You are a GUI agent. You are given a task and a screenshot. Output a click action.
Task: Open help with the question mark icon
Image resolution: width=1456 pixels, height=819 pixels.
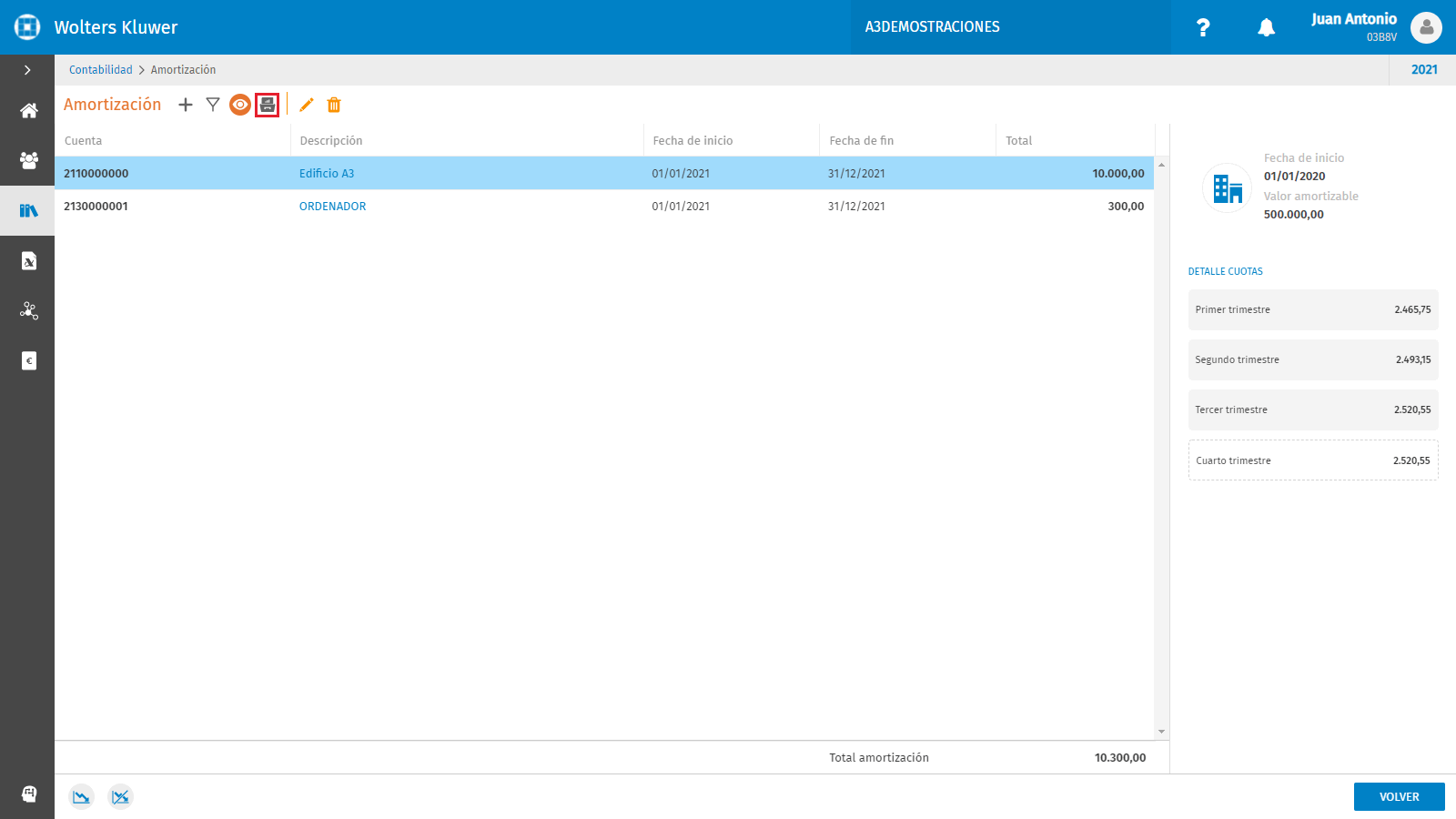click(1203, 27)
